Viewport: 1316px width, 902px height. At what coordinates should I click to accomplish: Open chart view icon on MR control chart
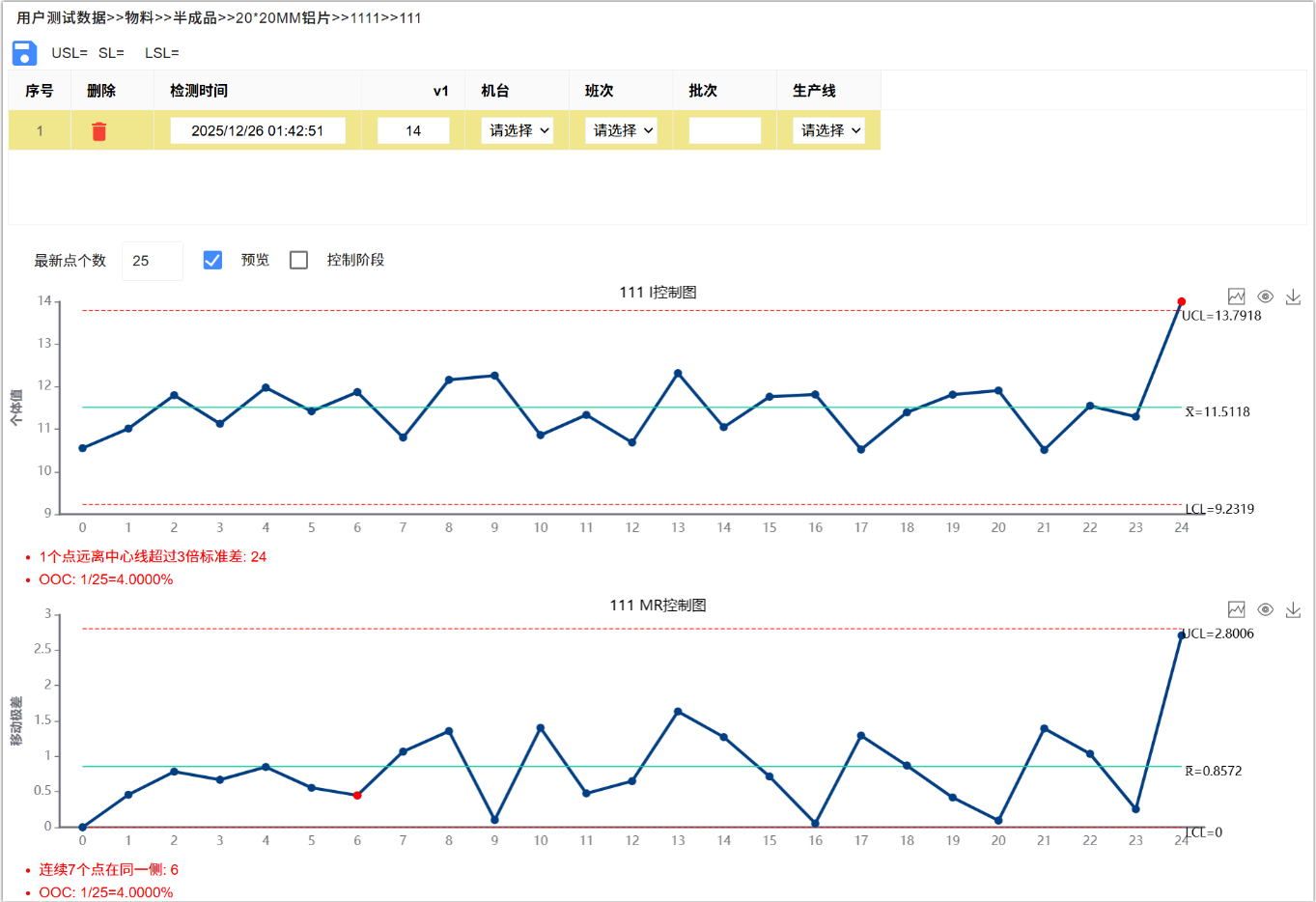(1236, 609)
